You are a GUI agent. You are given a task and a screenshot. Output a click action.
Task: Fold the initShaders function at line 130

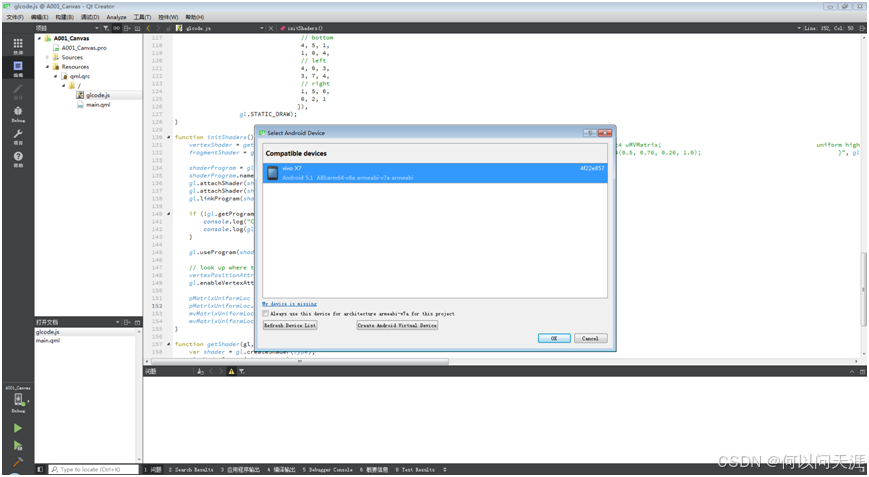(169, 137)
